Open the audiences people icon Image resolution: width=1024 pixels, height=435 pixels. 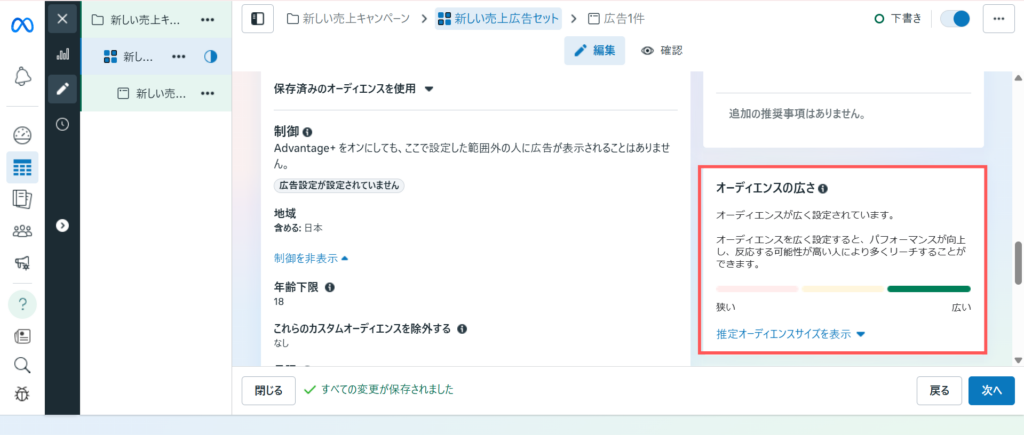click(x=22, y=231)
